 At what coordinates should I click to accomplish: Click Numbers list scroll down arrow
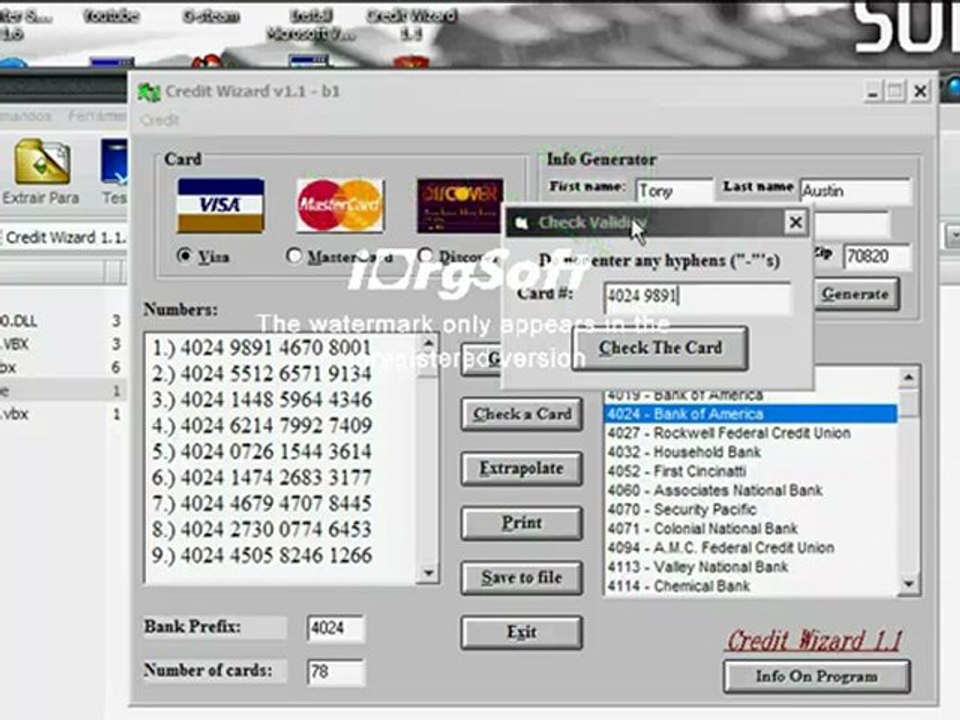(429, 573)
